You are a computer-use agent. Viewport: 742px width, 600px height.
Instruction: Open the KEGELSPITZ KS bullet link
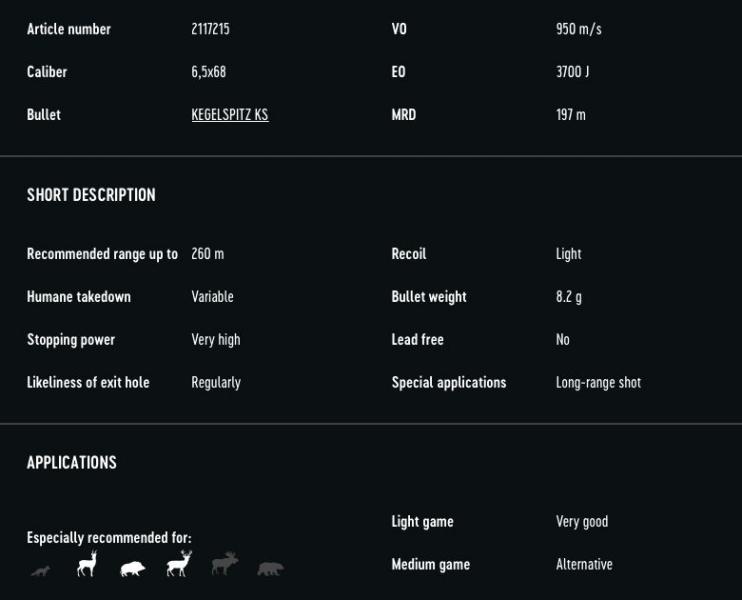(x=230, y=115)
